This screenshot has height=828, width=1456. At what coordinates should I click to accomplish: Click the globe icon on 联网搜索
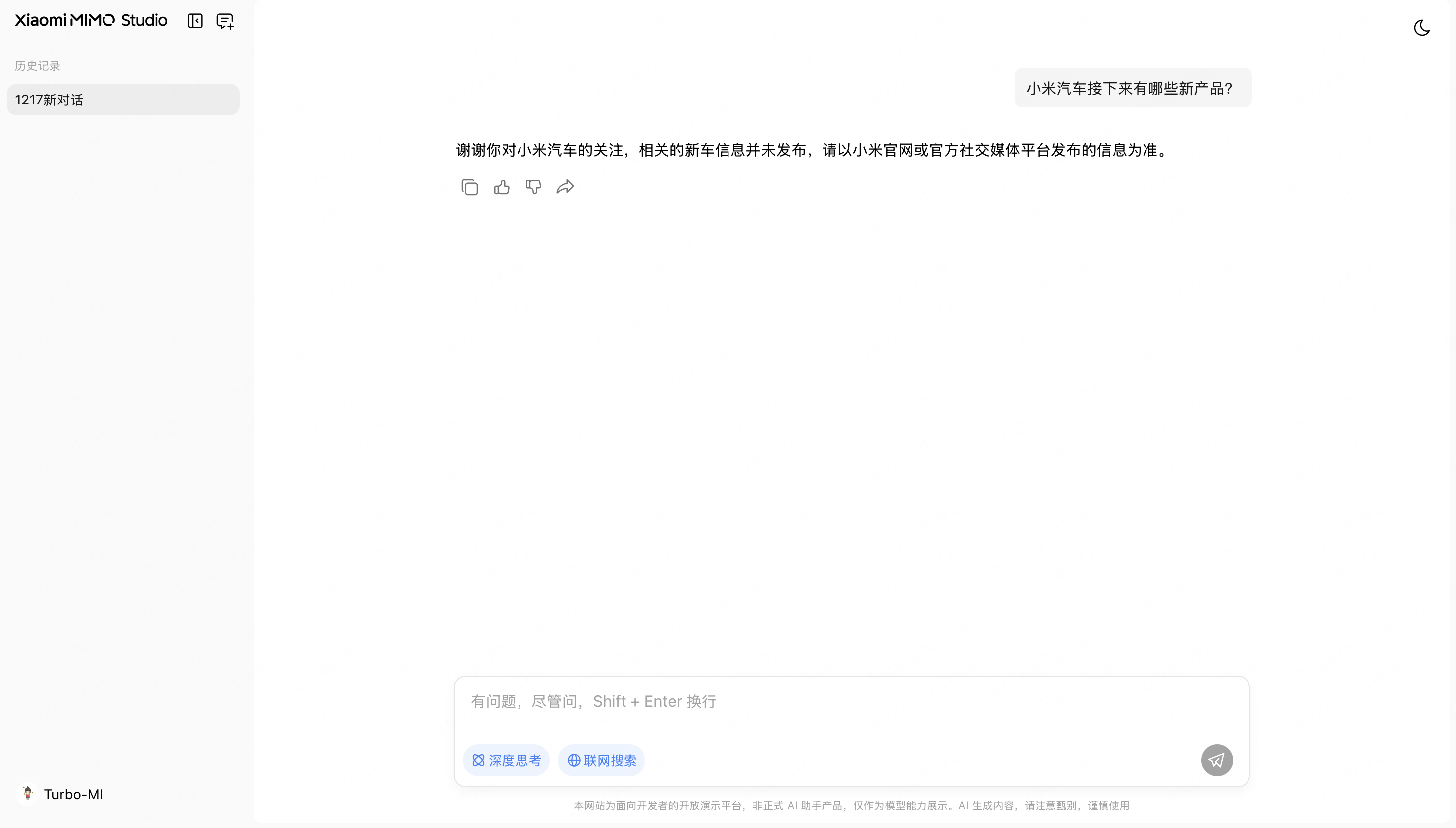tap(573, 760)
